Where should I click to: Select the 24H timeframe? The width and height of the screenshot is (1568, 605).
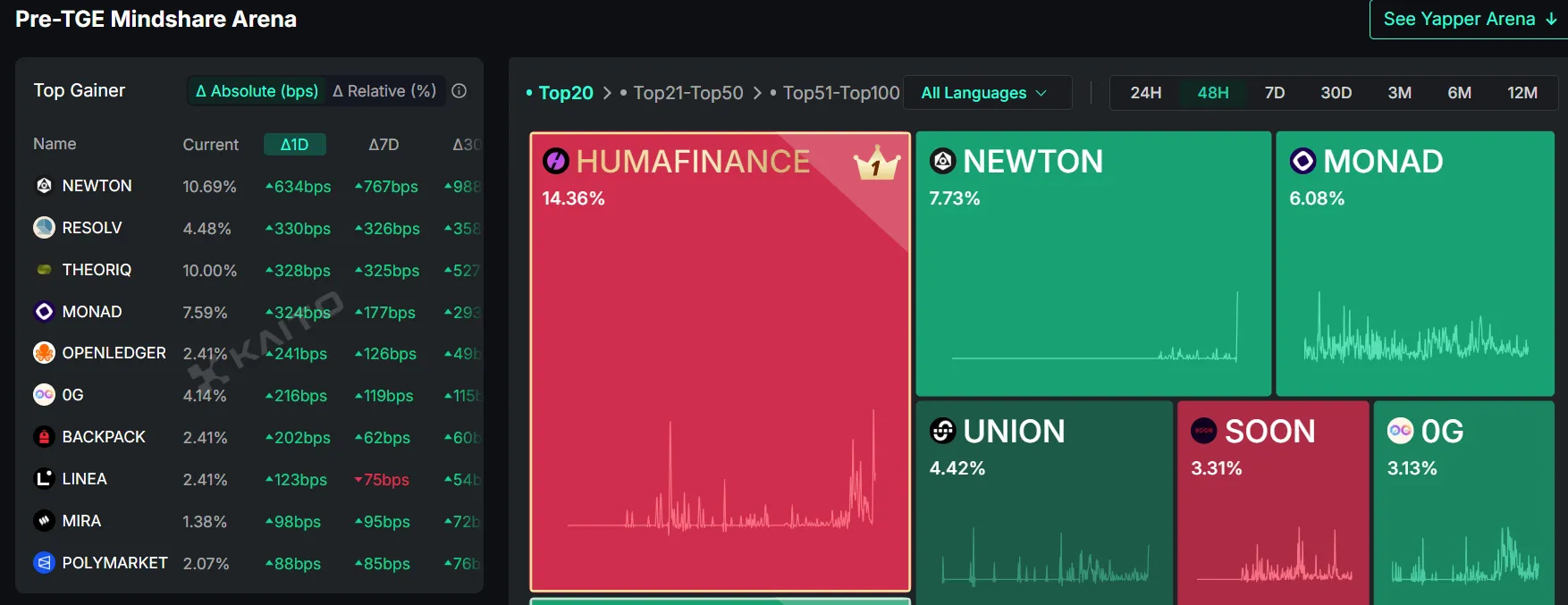click(1145, 92)
